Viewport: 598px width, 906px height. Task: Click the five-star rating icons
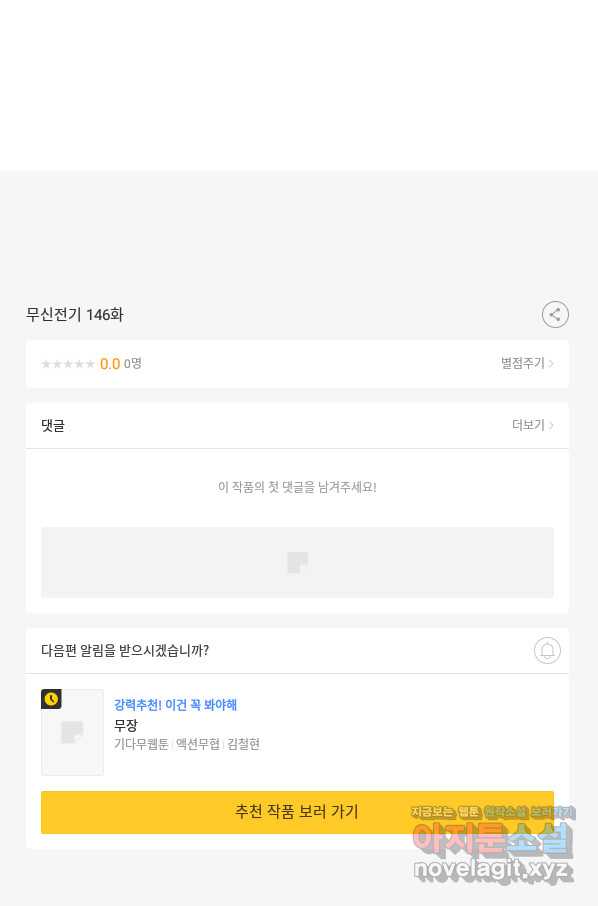68,364
